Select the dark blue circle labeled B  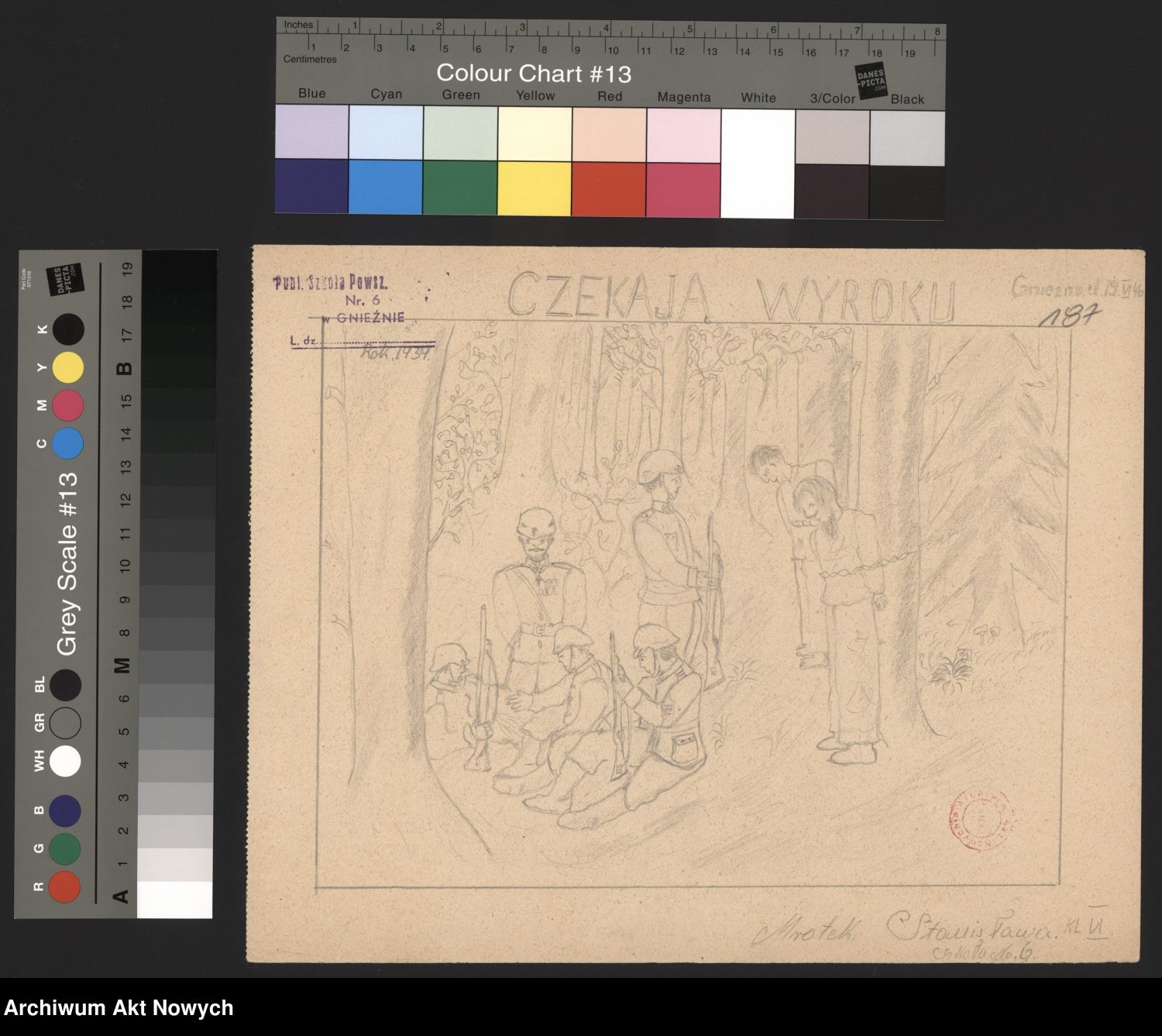coord(65,811)
